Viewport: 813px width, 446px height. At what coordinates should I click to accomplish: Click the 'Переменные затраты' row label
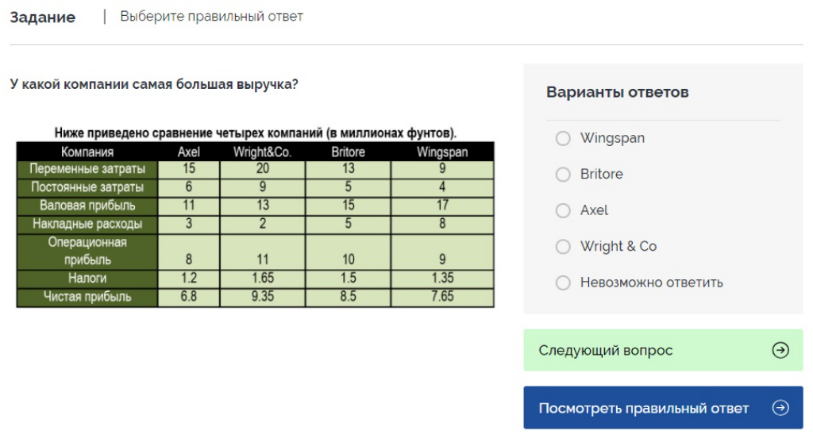pyautogui.click(x=87, y=169)
